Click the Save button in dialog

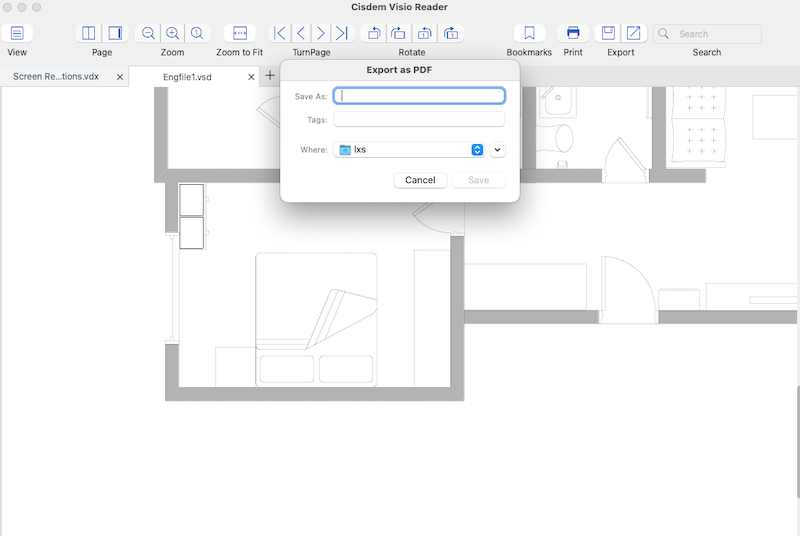pos(479,180)
